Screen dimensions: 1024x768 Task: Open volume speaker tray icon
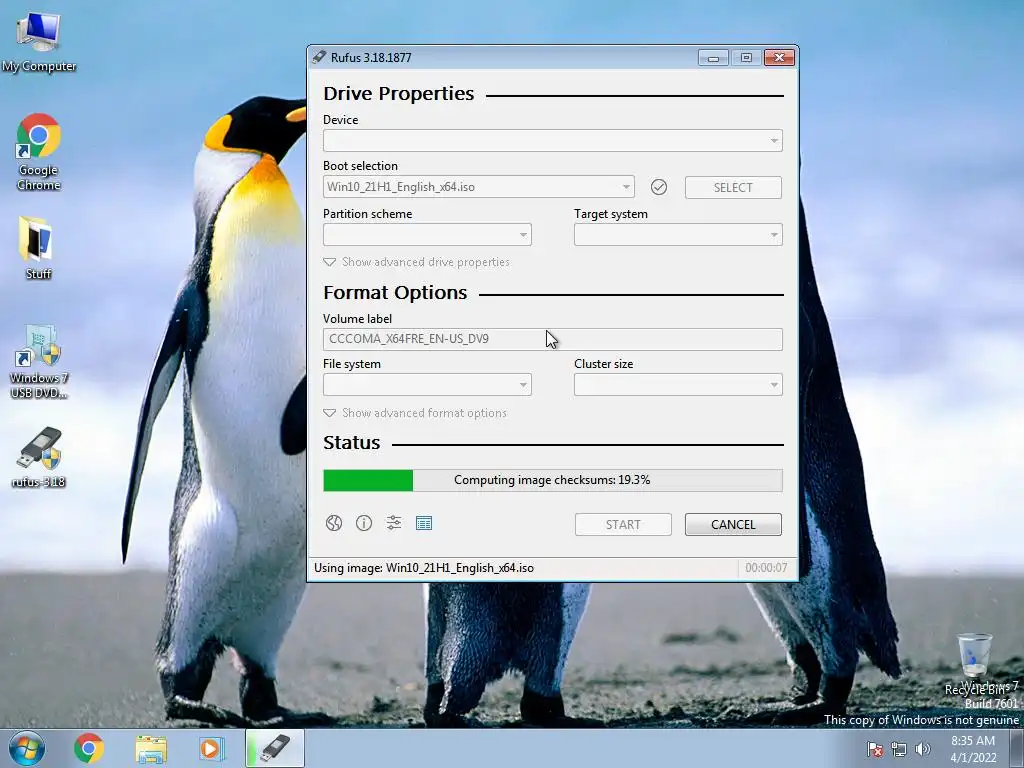(x=923, y=749)
